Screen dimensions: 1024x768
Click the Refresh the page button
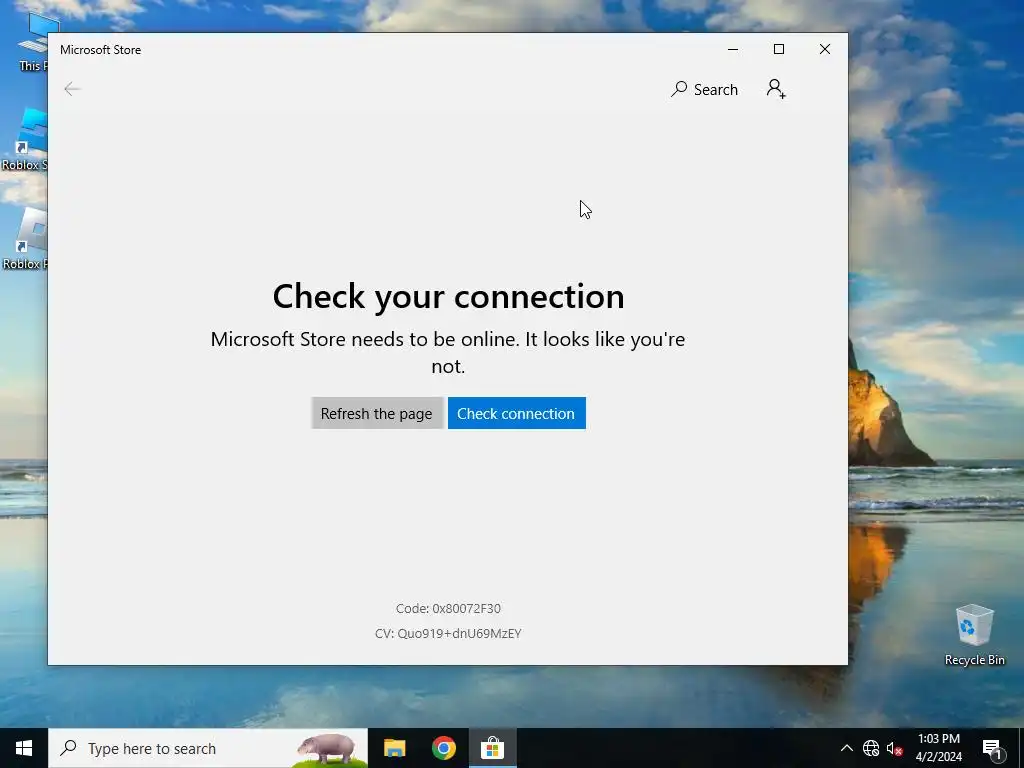pyautogui.click(x=377, y=413)
